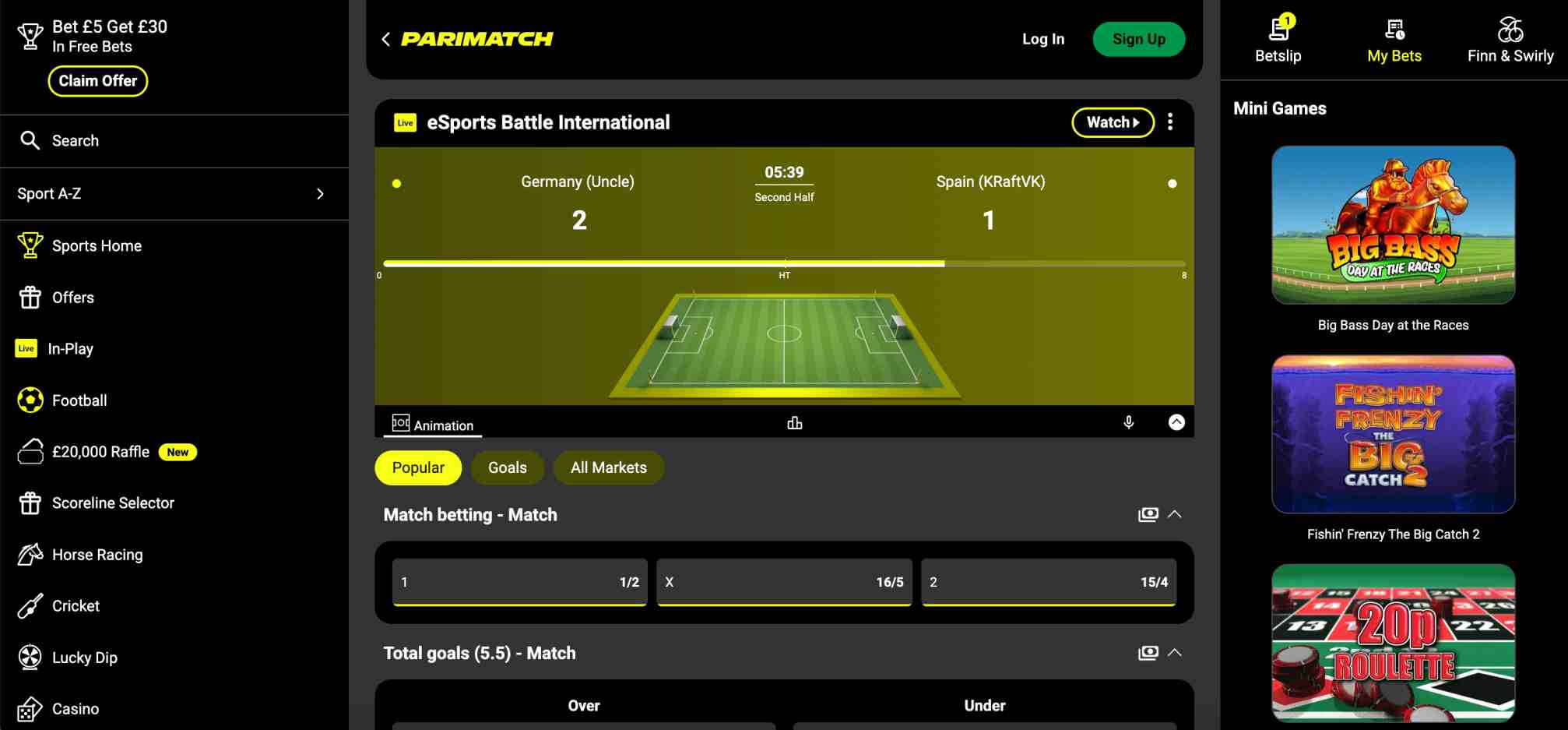1568x730 pixels.
Task: Expand the Sport A-Z chevron
Action: click(320, 194)
